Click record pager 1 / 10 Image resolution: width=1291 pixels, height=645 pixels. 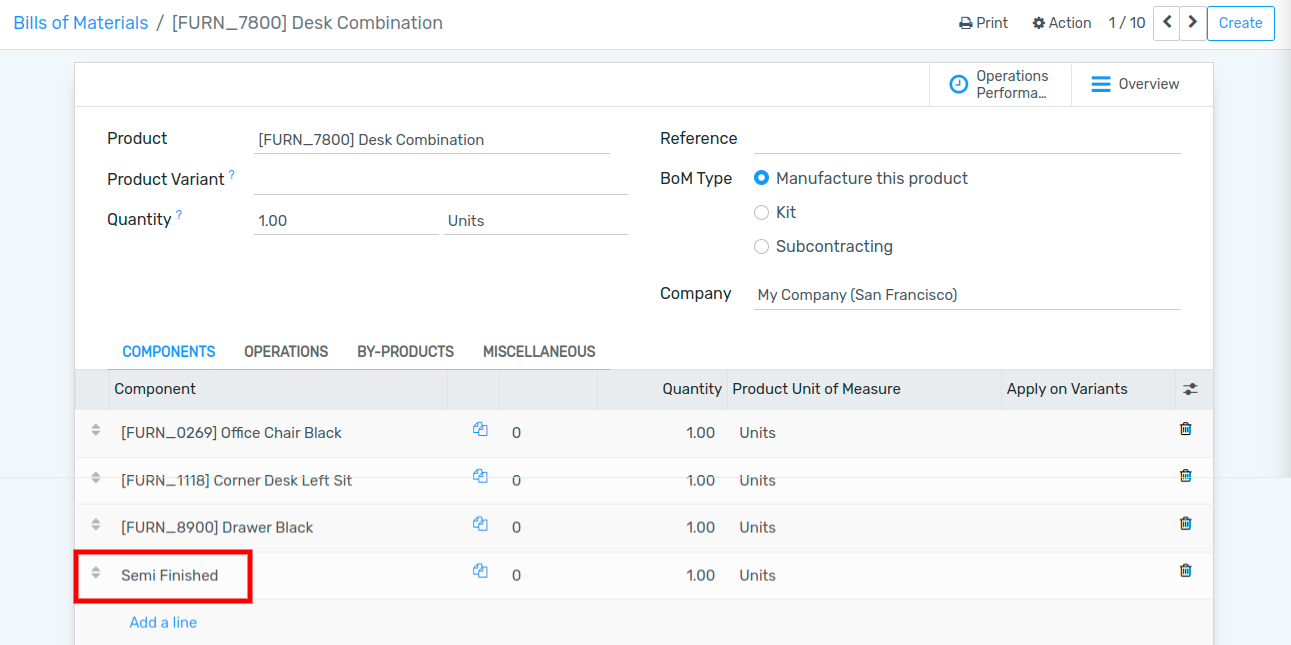tap(1127, 23)
